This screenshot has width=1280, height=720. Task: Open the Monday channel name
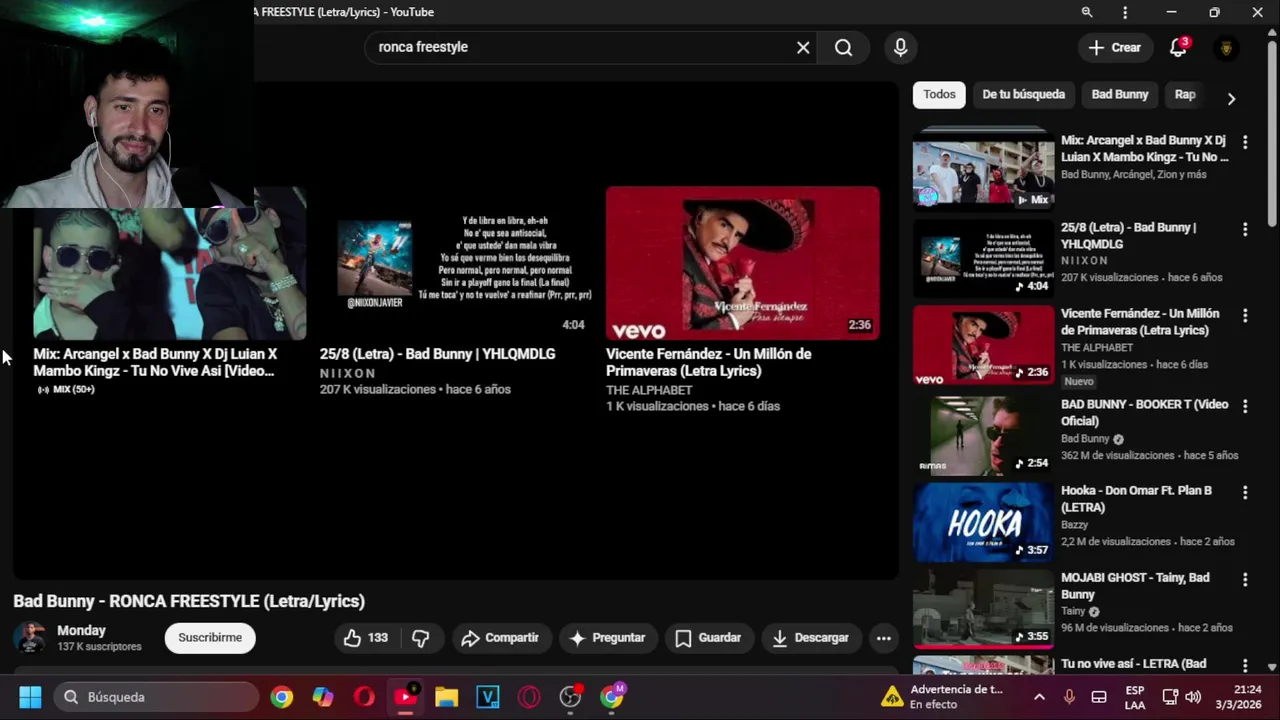click(81, 631)
